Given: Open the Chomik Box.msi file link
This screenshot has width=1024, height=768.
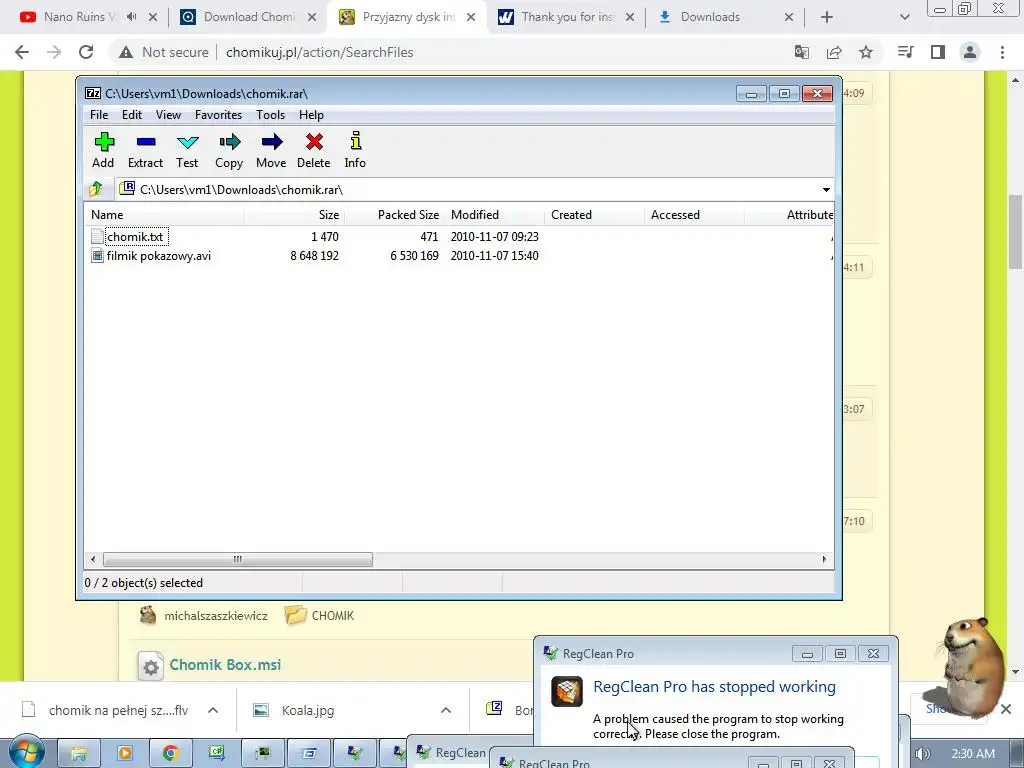Looking at the screenshot, I should coord(225,665).
